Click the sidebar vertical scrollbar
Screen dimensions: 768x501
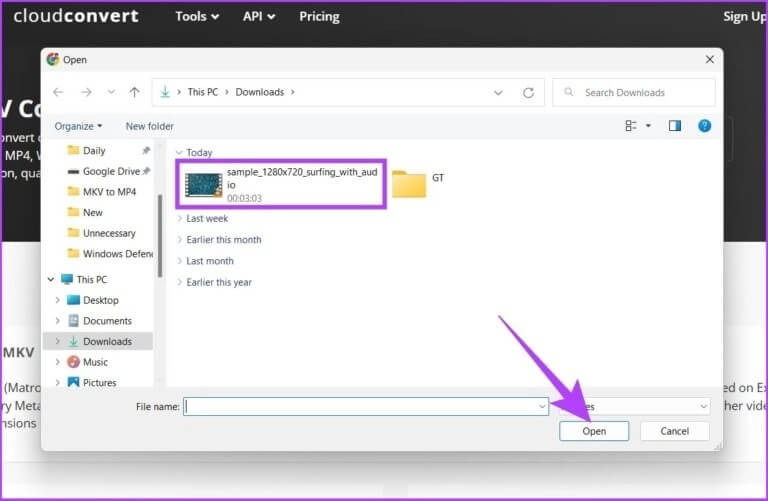tap(160, 237)
